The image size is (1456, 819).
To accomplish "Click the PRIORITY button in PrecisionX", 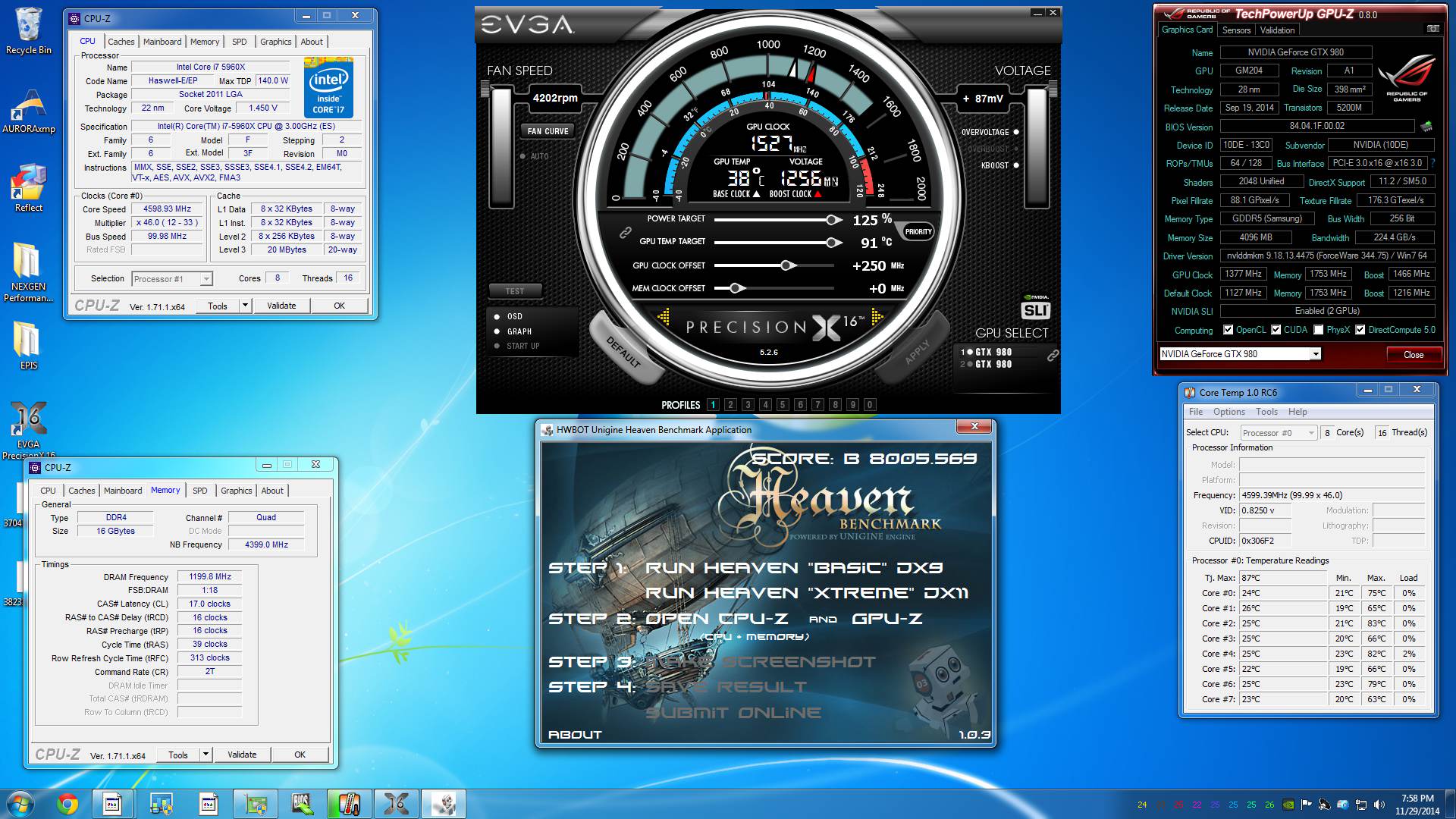I will click(x=918, y=232).
